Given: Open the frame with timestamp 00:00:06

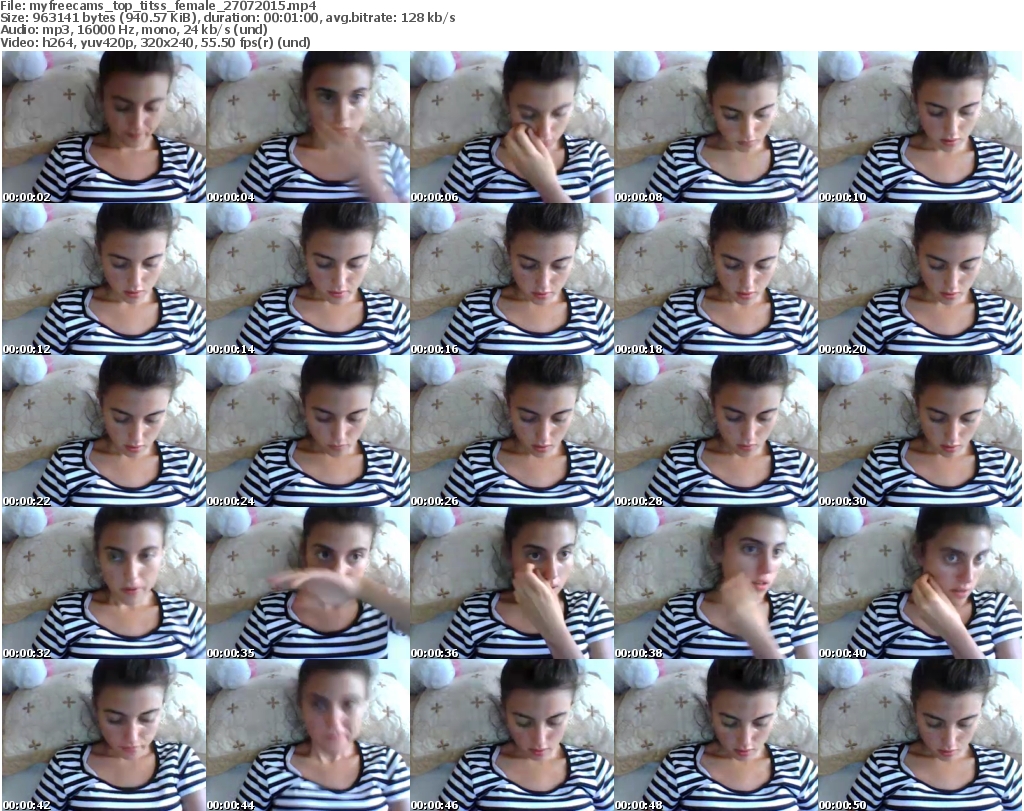Looking at the screenshot, I should (512, 127).
